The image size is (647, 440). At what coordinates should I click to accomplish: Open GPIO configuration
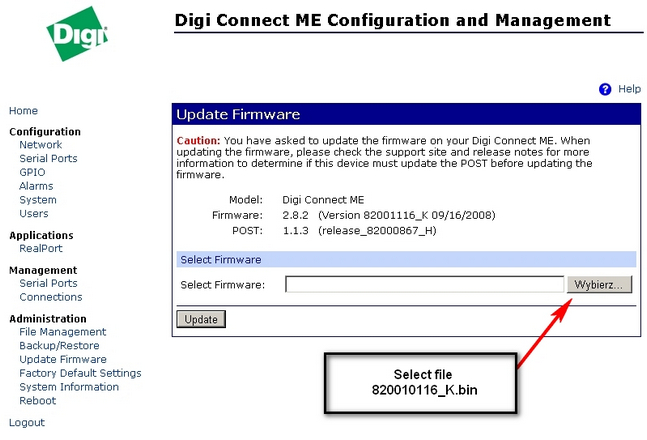(x=32, y=172)
